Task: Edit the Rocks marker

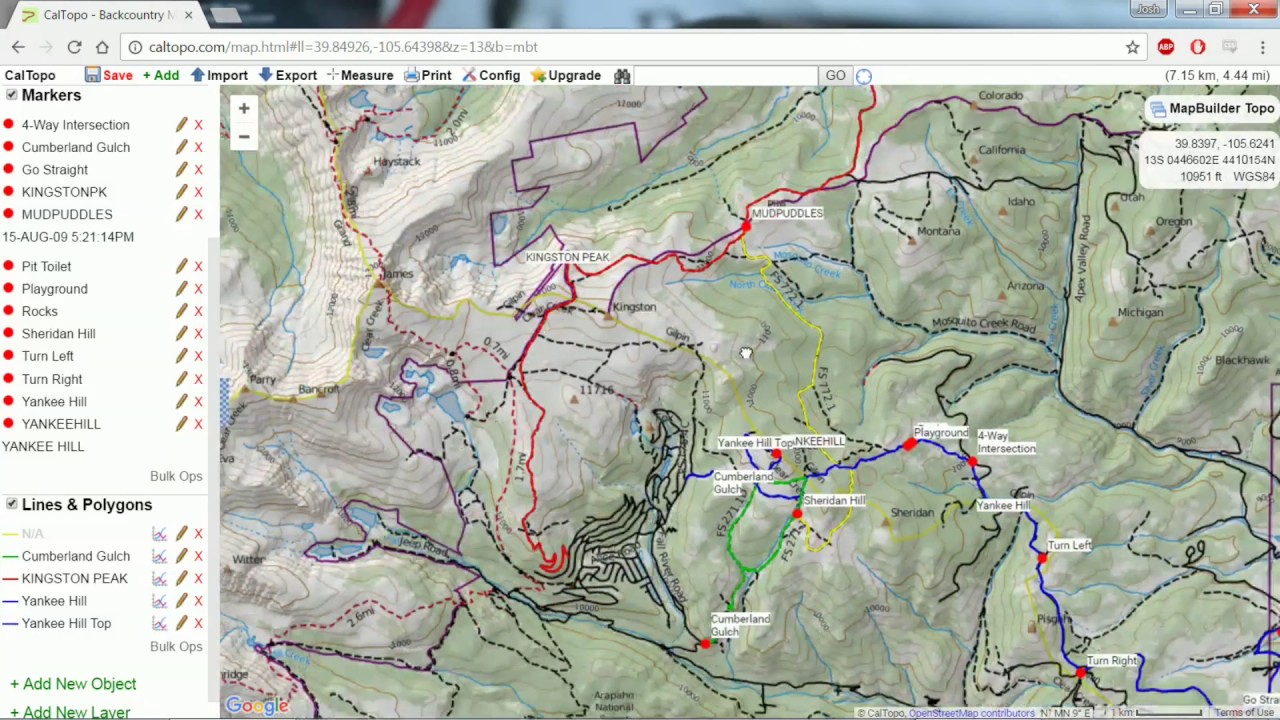Action: point(181,311)
